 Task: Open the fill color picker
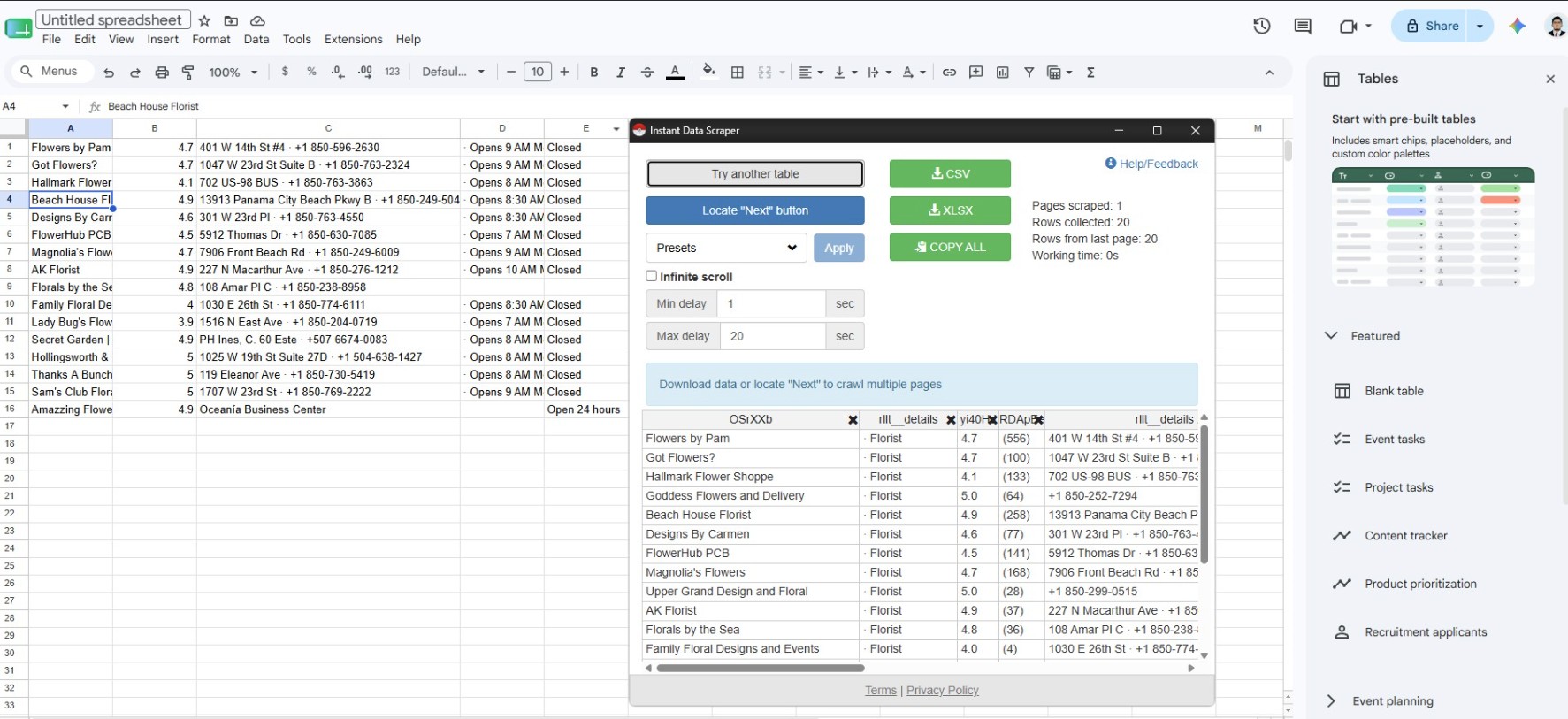[708, 71]
